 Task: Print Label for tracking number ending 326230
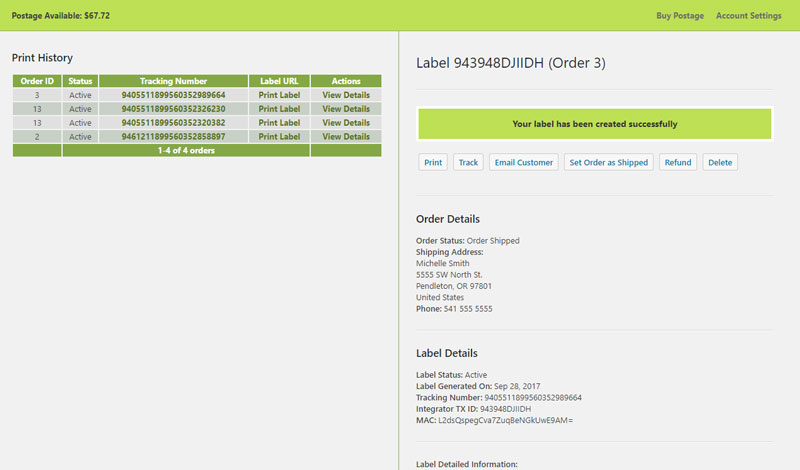279,109
